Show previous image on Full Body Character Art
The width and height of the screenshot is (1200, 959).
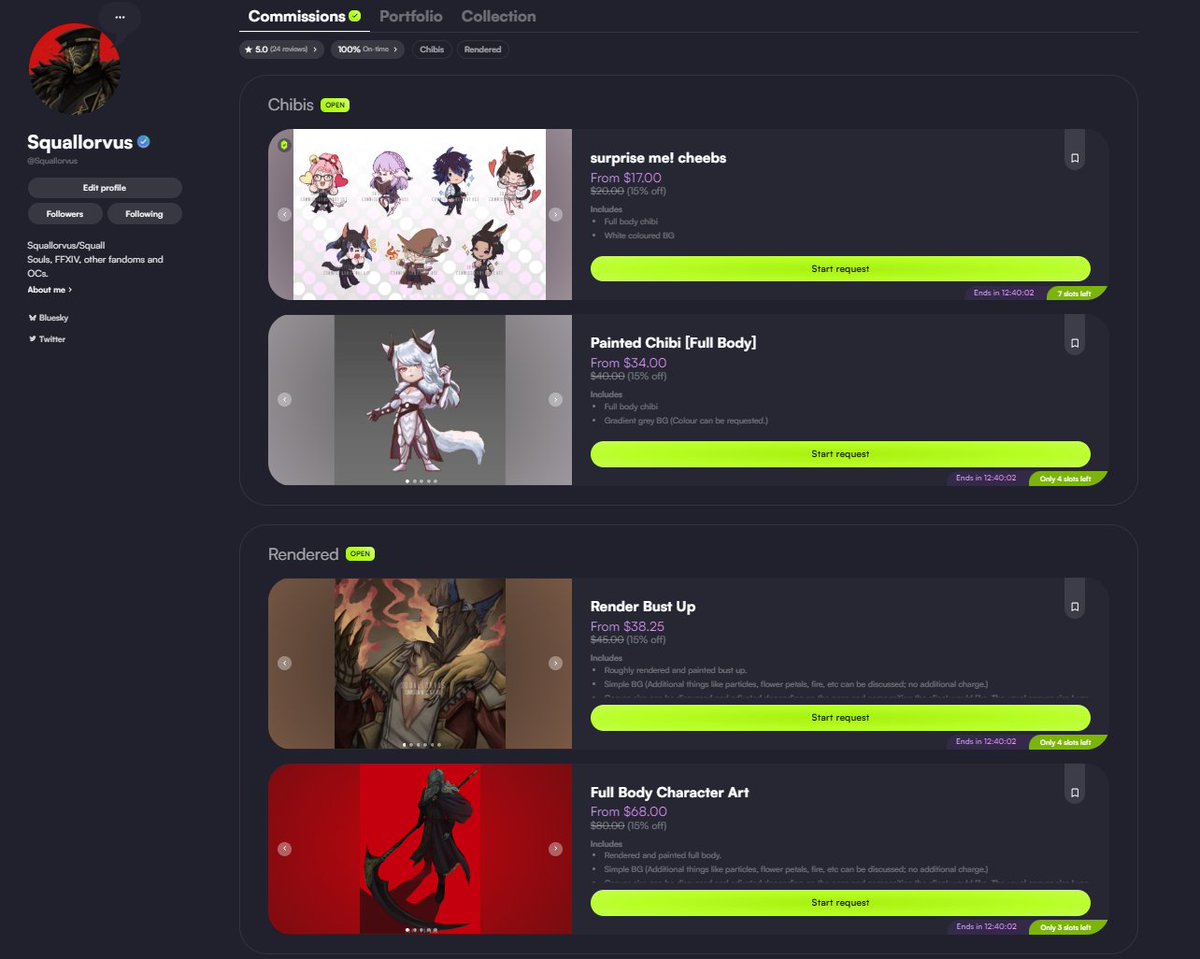285,849
